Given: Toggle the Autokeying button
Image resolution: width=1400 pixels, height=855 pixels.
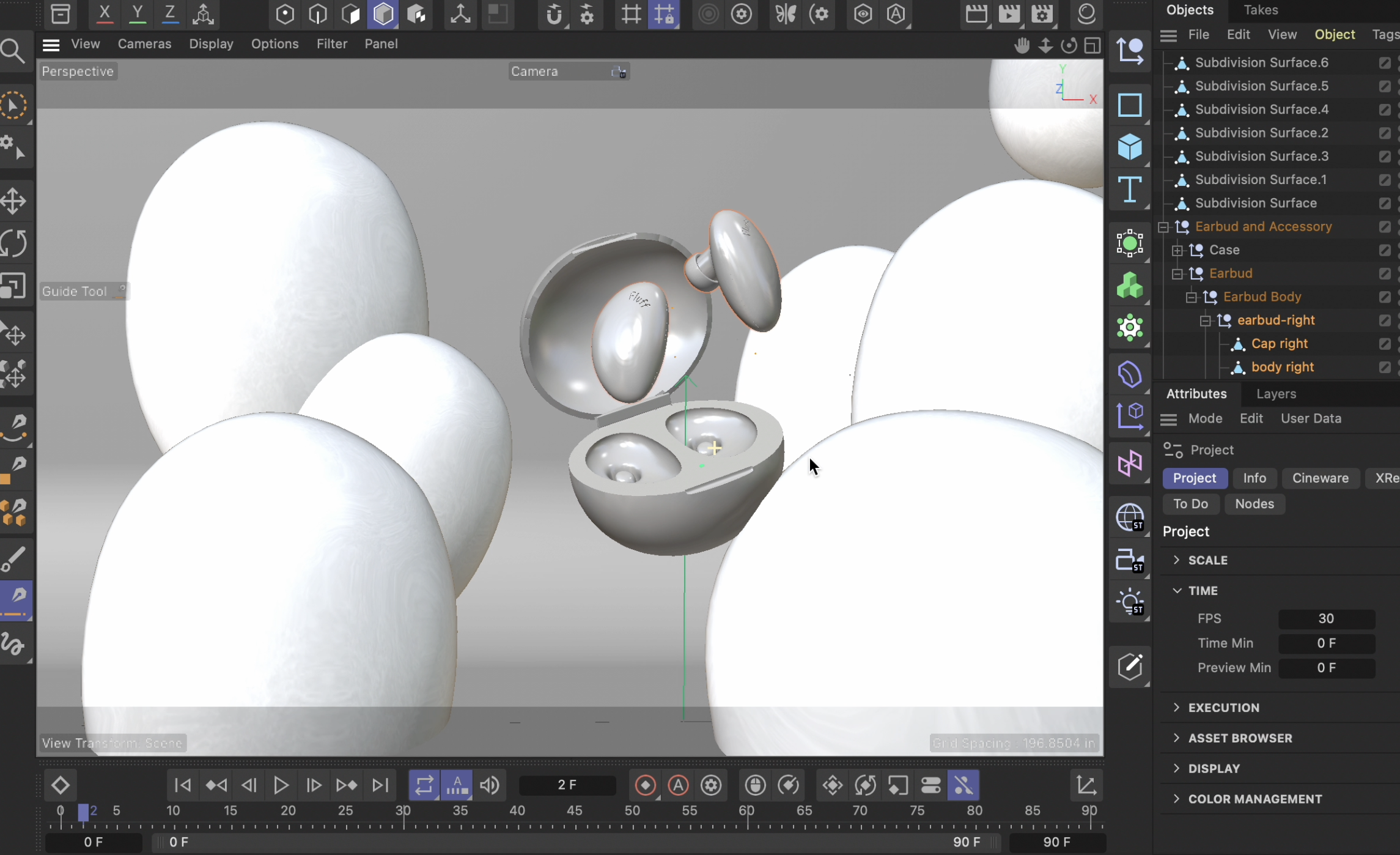Looking at the screenshot, I should (679, 785).
